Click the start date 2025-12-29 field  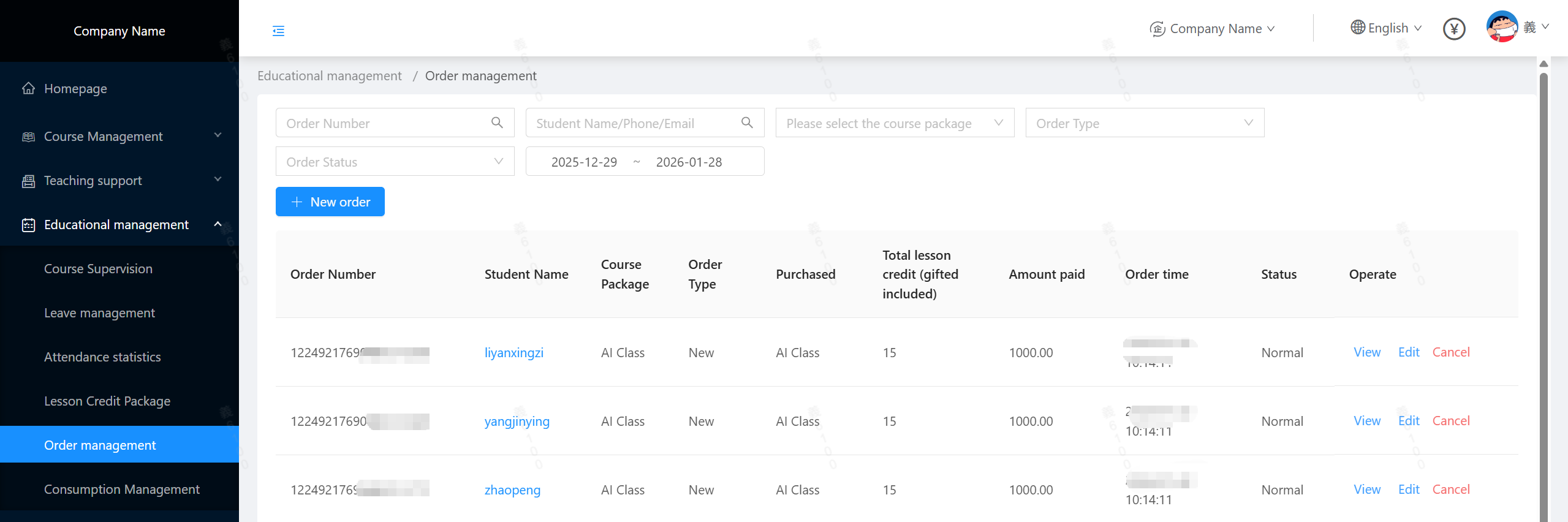583,162
